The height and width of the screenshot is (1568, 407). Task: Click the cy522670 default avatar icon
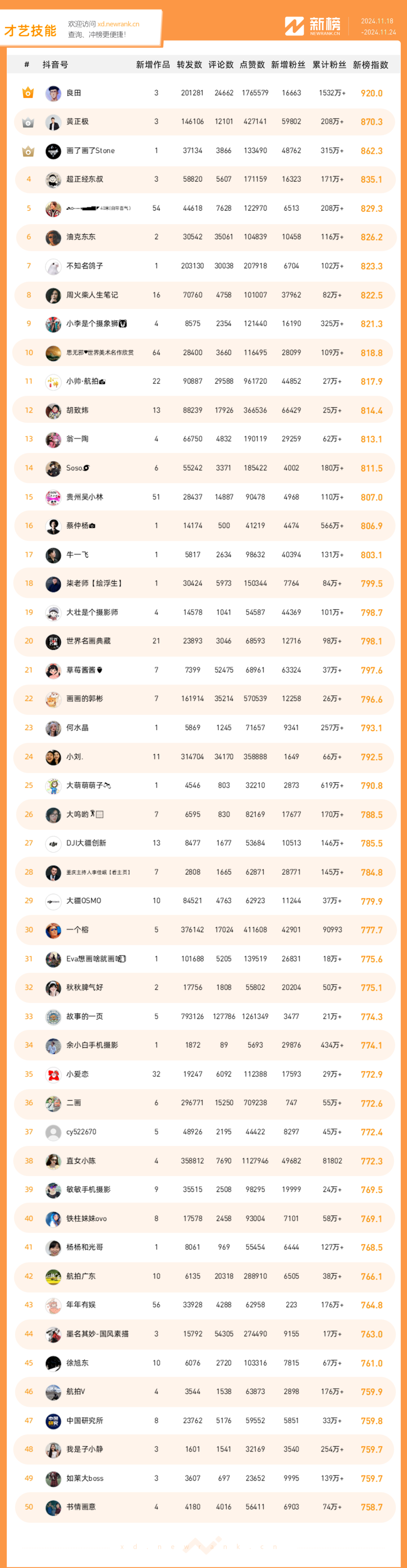[x=54, y=1132]
